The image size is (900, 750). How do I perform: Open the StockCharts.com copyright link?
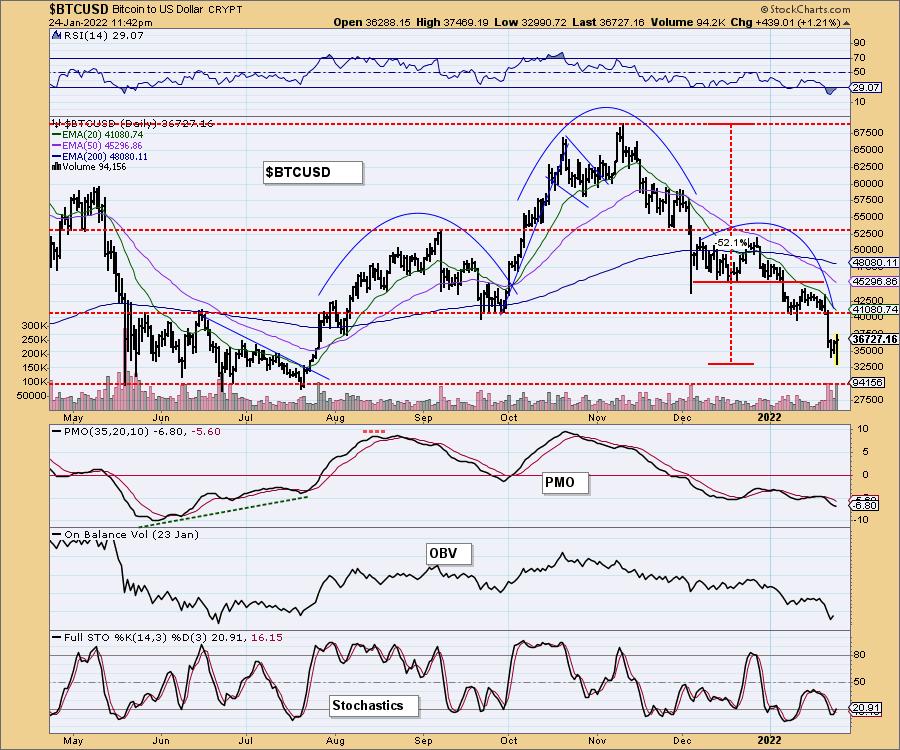[805, 9]
